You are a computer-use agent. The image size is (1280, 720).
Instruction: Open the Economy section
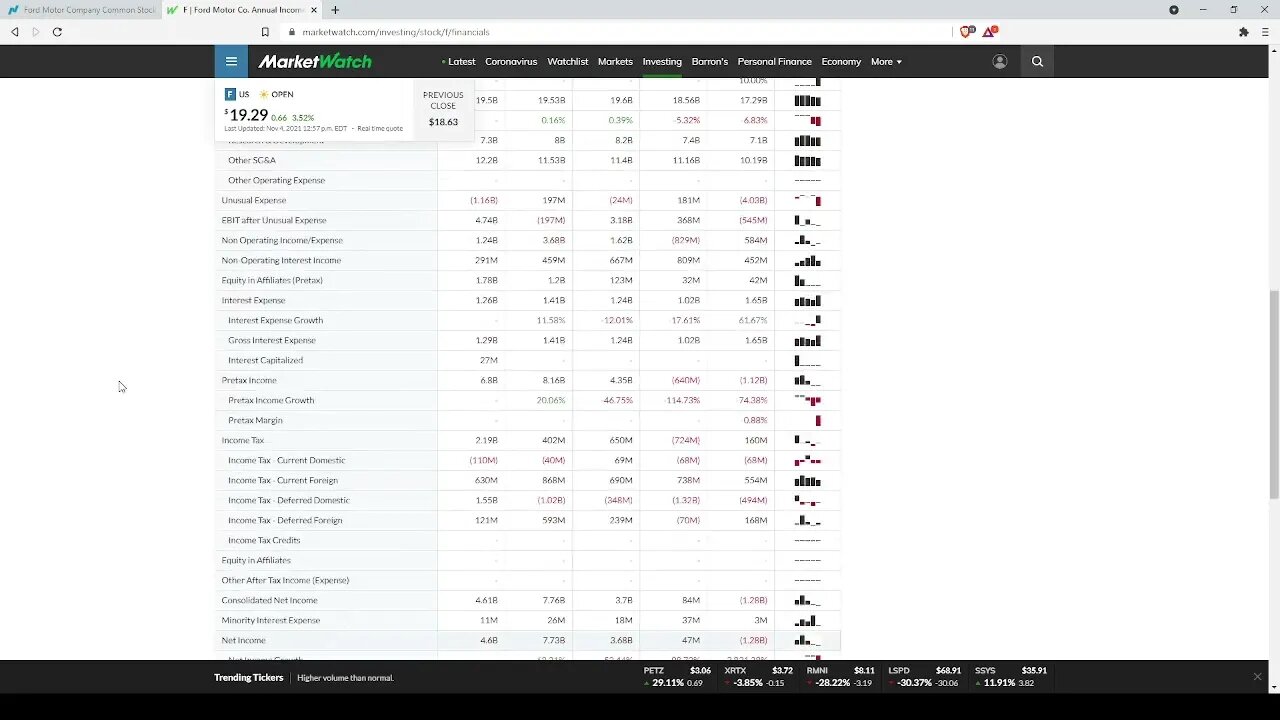[x=841, y=61]
